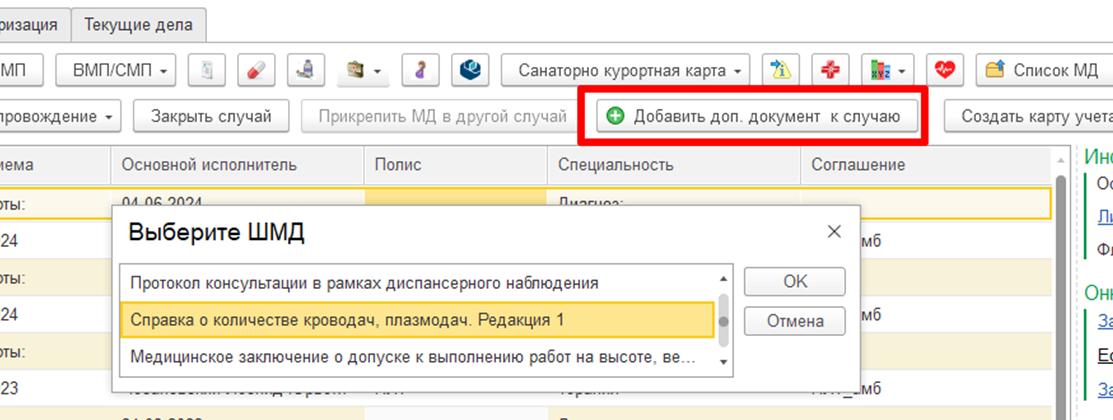Screen dimensions: 1113x420
Task: Confirm selection with the OK button
Action: pos(795,282)
